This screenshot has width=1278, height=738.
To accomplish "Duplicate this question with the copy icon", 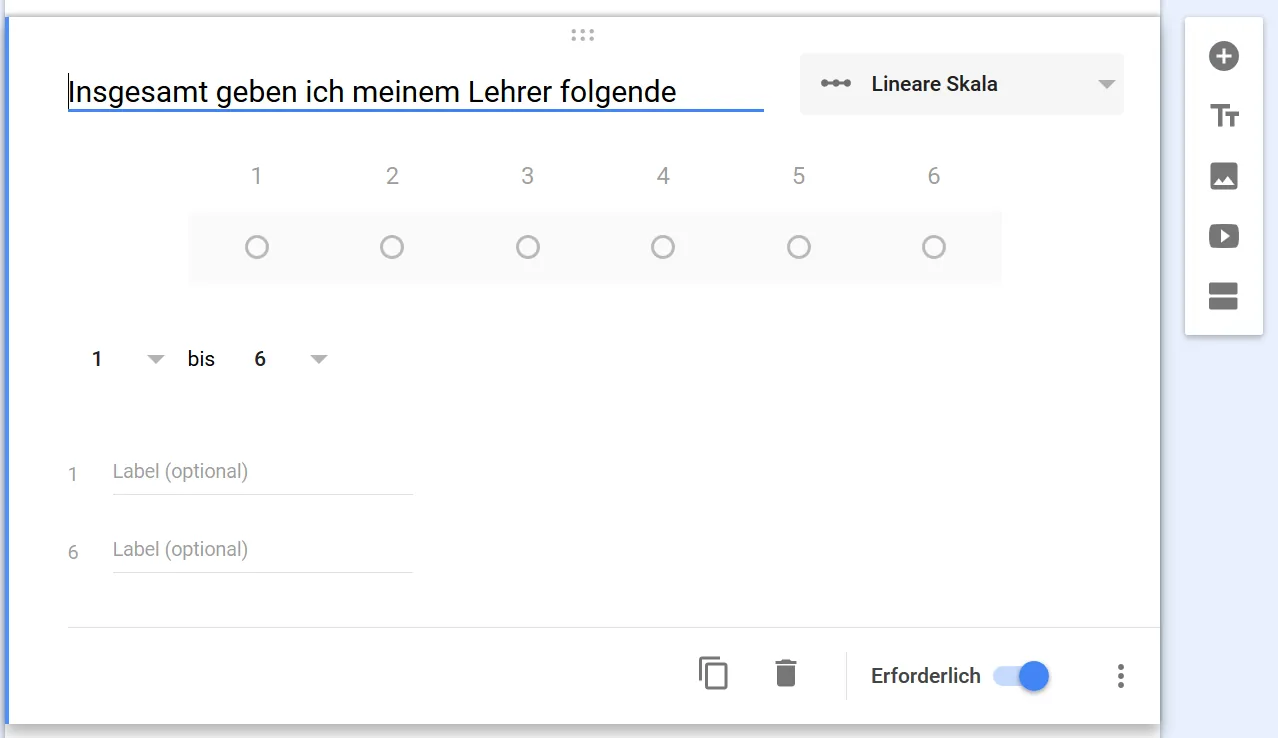I will (713, 673).
